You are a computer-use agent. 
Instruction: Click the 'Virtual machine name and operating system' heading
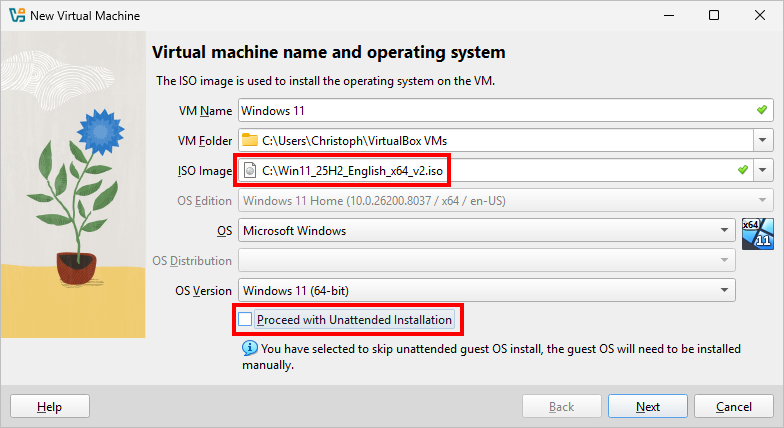tap(328, 52)
